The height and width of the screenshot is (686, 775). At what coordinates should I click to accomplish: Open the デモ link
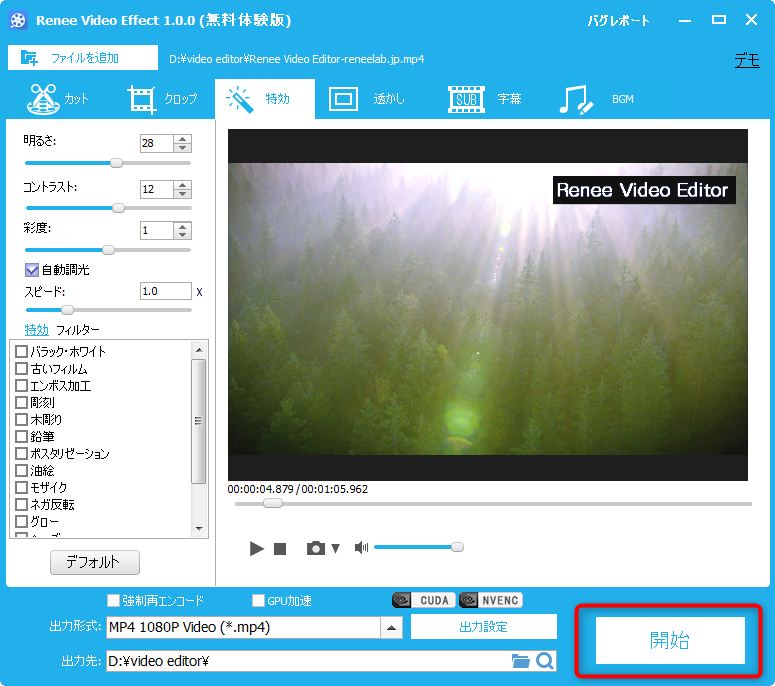747,61
